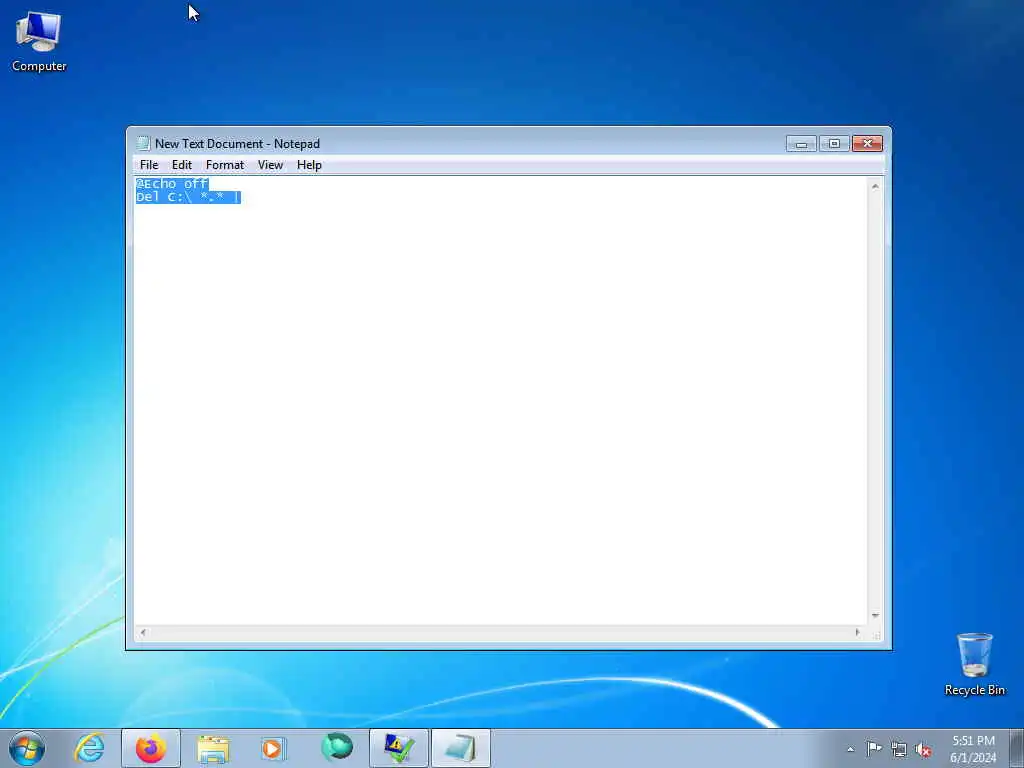
Task: Click the Show desktop strip
Action: 1017,748
